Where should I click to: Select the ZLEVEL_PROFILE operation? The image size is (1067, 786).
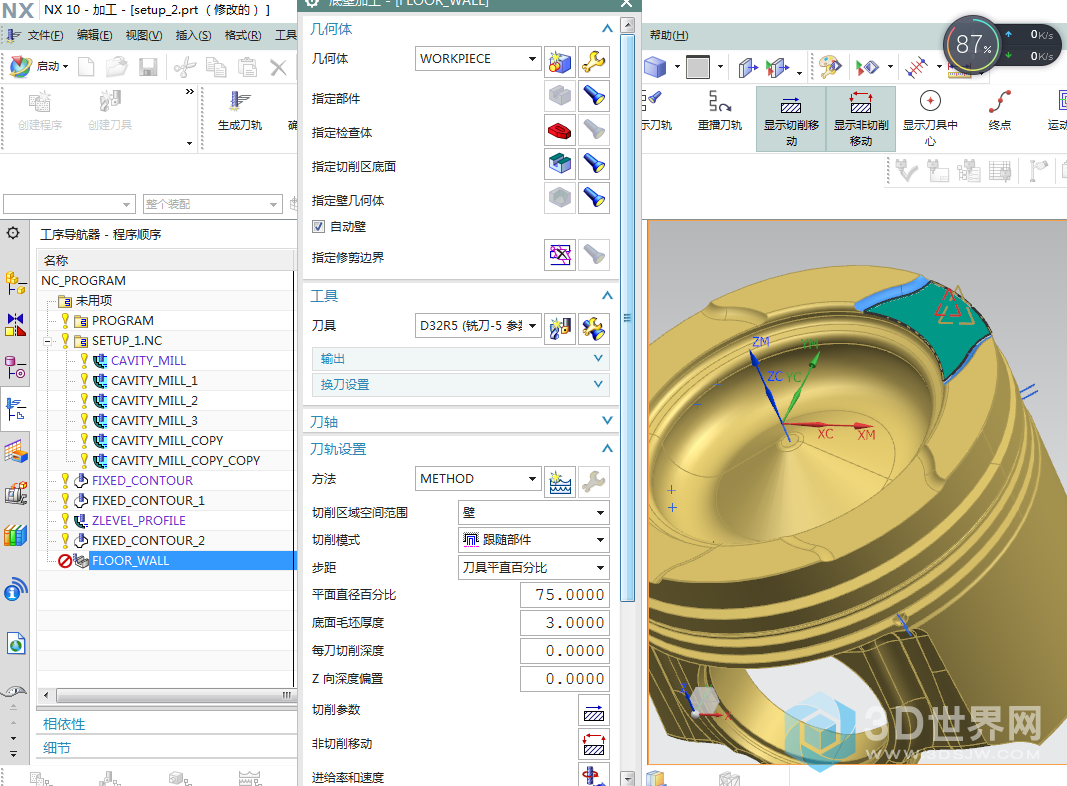click(x=139, y=521)
